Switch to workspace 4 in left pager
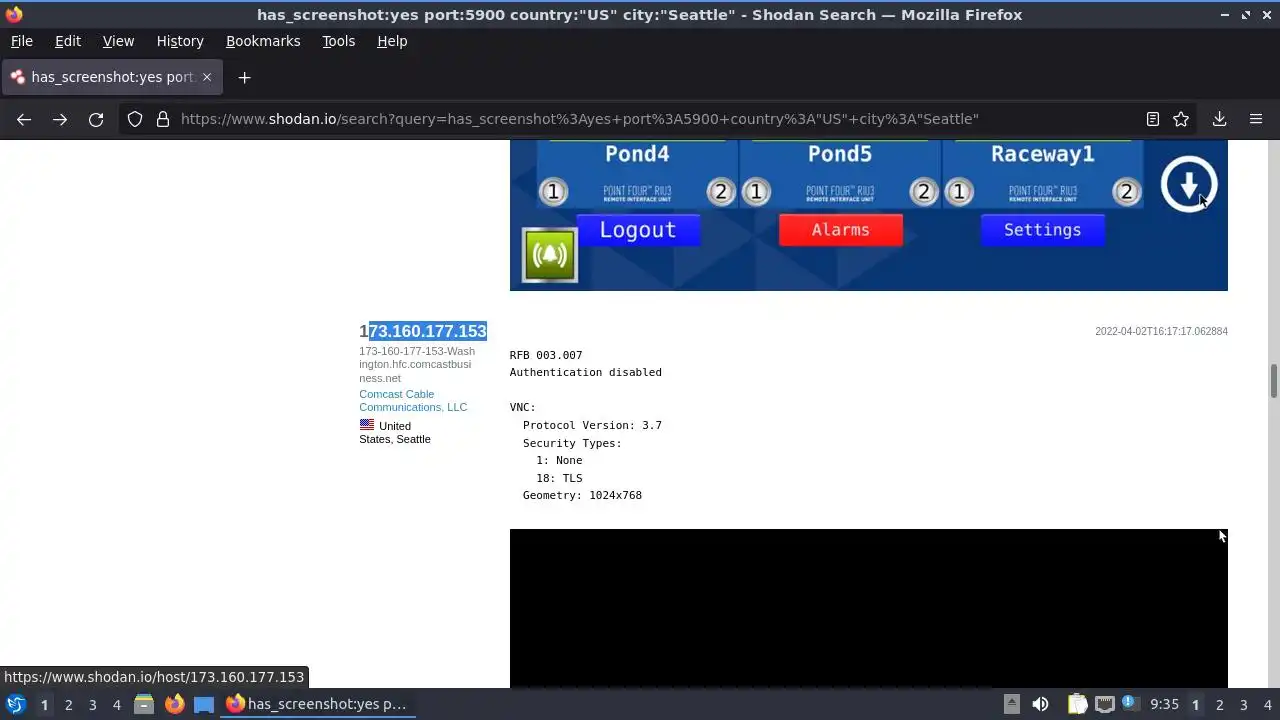This screenshot has width=1280, height=720. [x=116, y=705]
